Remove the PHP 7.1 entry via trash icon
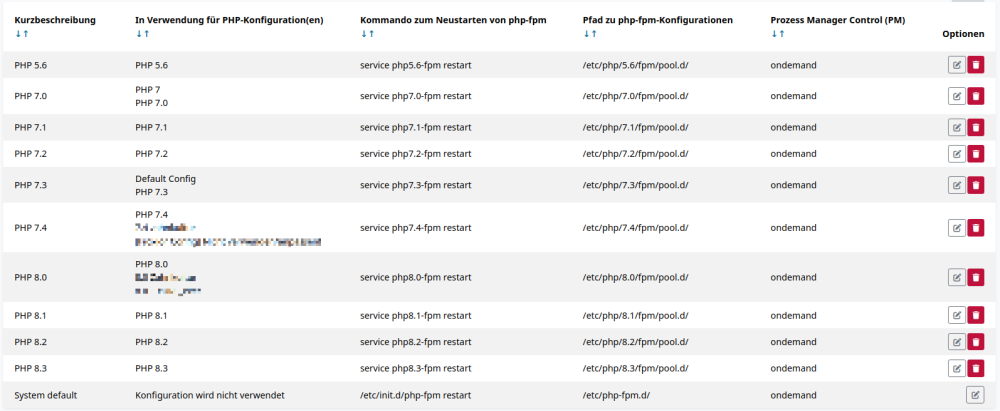 (x=976, y=128)
